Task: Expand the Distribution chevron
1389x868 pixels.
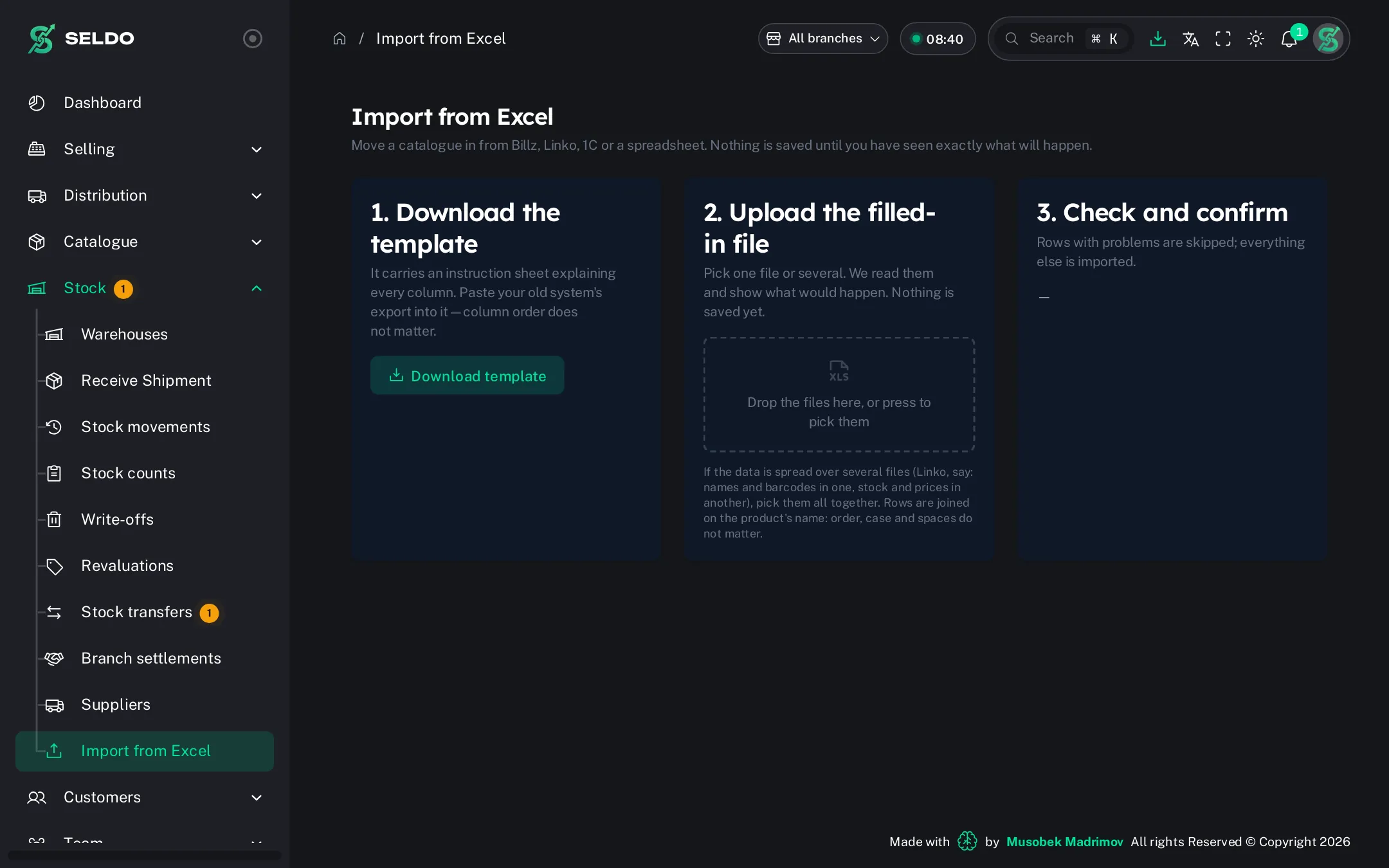Action: tap(257, 195)
